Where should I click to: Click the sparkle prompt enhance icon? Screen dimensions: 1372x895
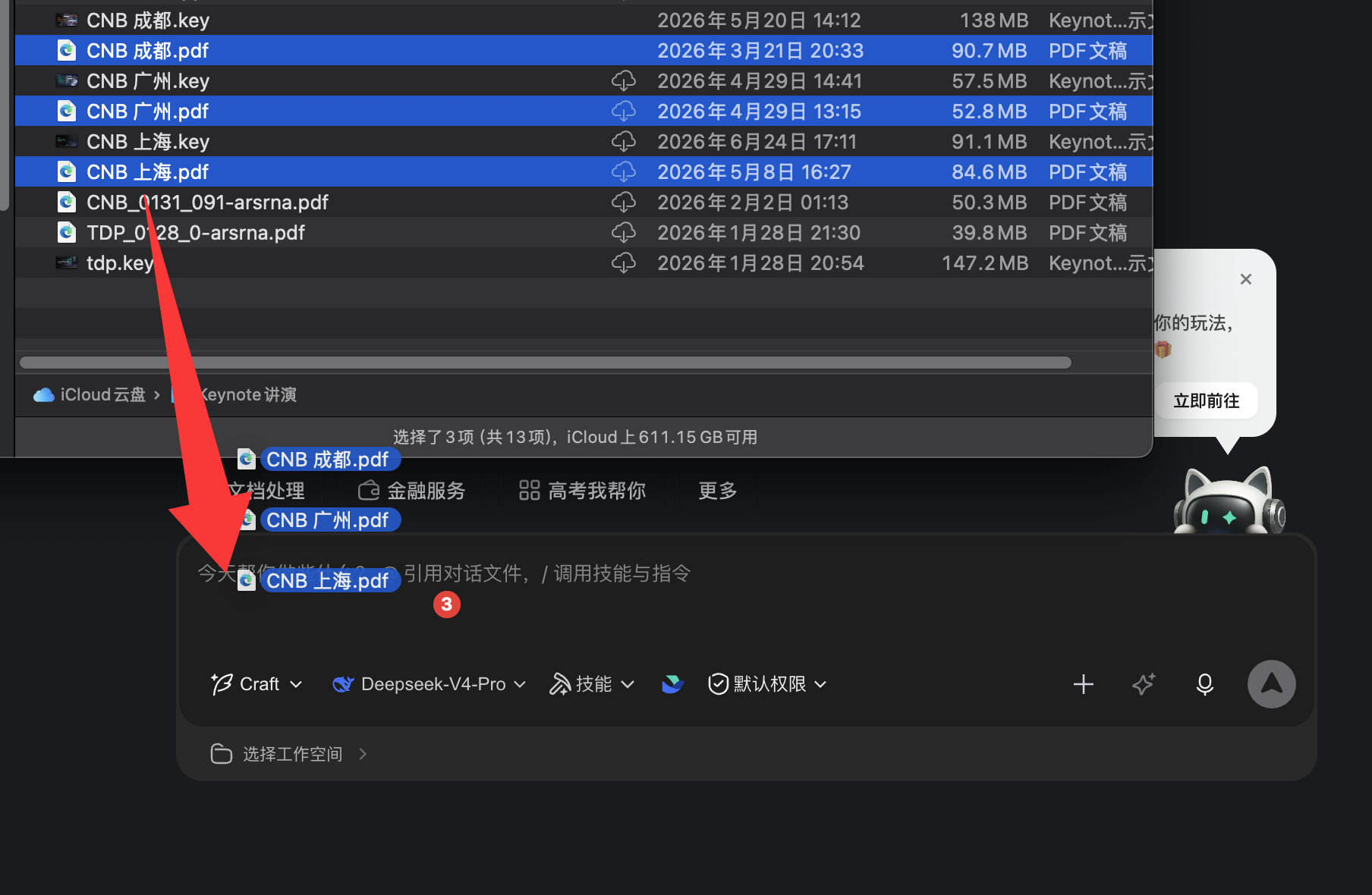[1144, 684]
